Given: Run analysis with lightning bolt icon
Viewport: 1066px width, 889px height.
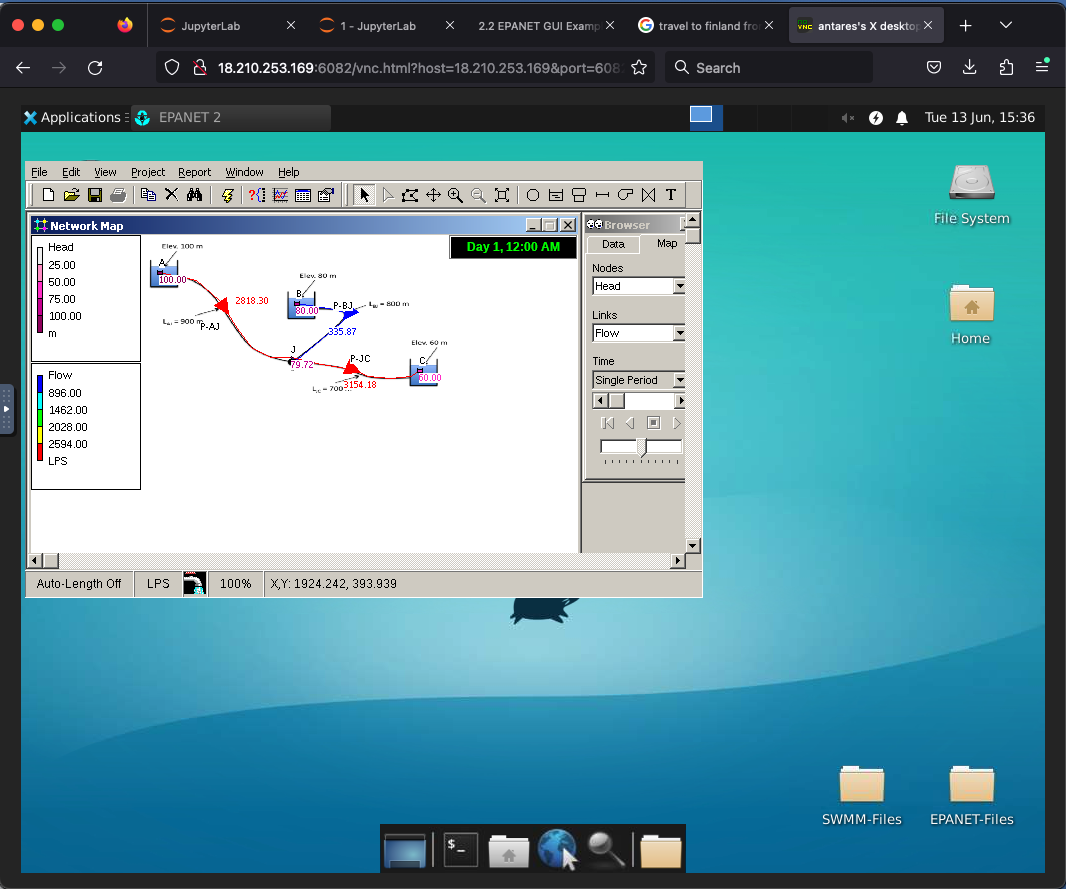Looking at the screenshot, I should [x=227, y=195].
